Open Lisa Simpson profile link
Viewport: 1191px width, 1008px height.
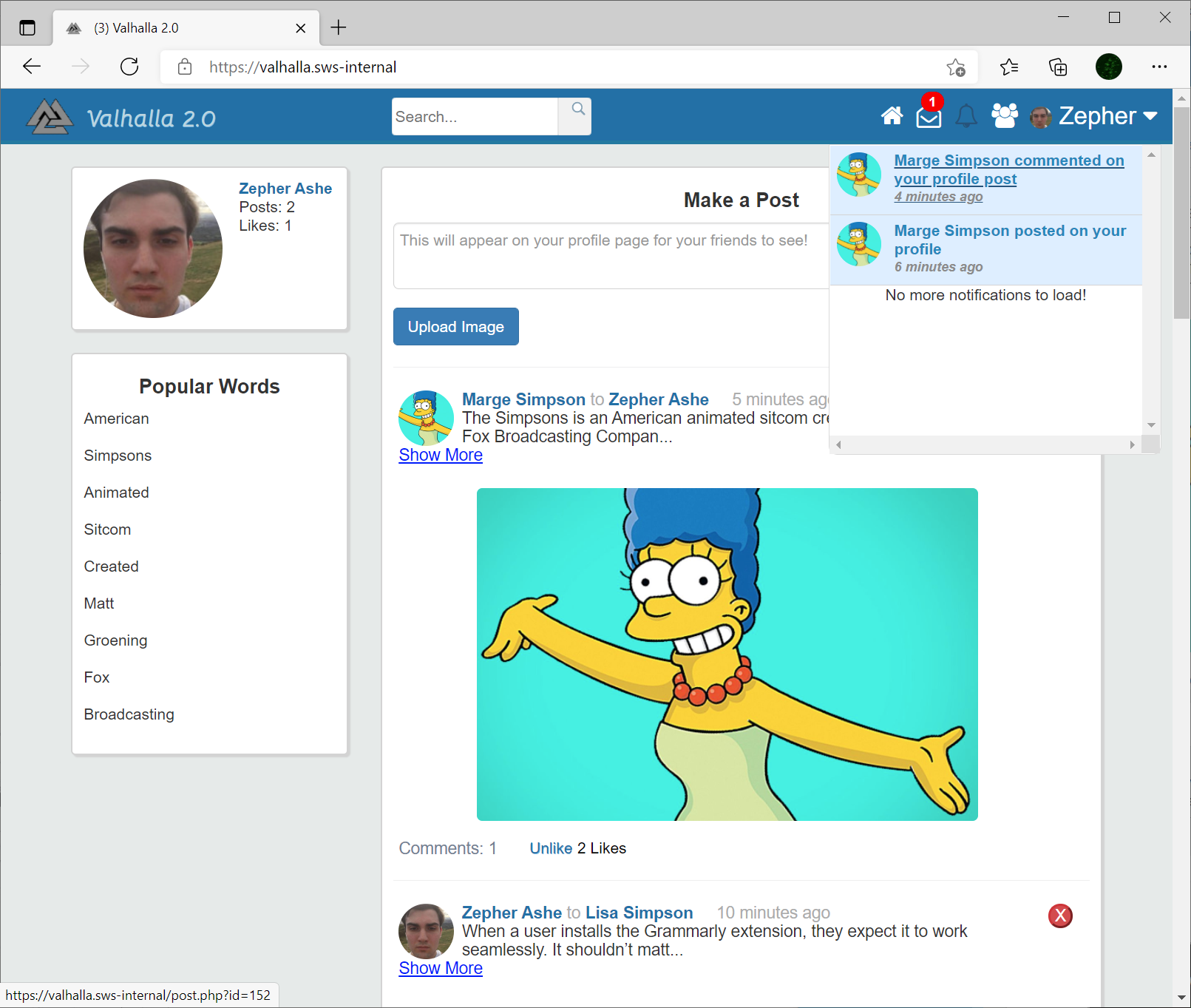[x=639, y=913]
